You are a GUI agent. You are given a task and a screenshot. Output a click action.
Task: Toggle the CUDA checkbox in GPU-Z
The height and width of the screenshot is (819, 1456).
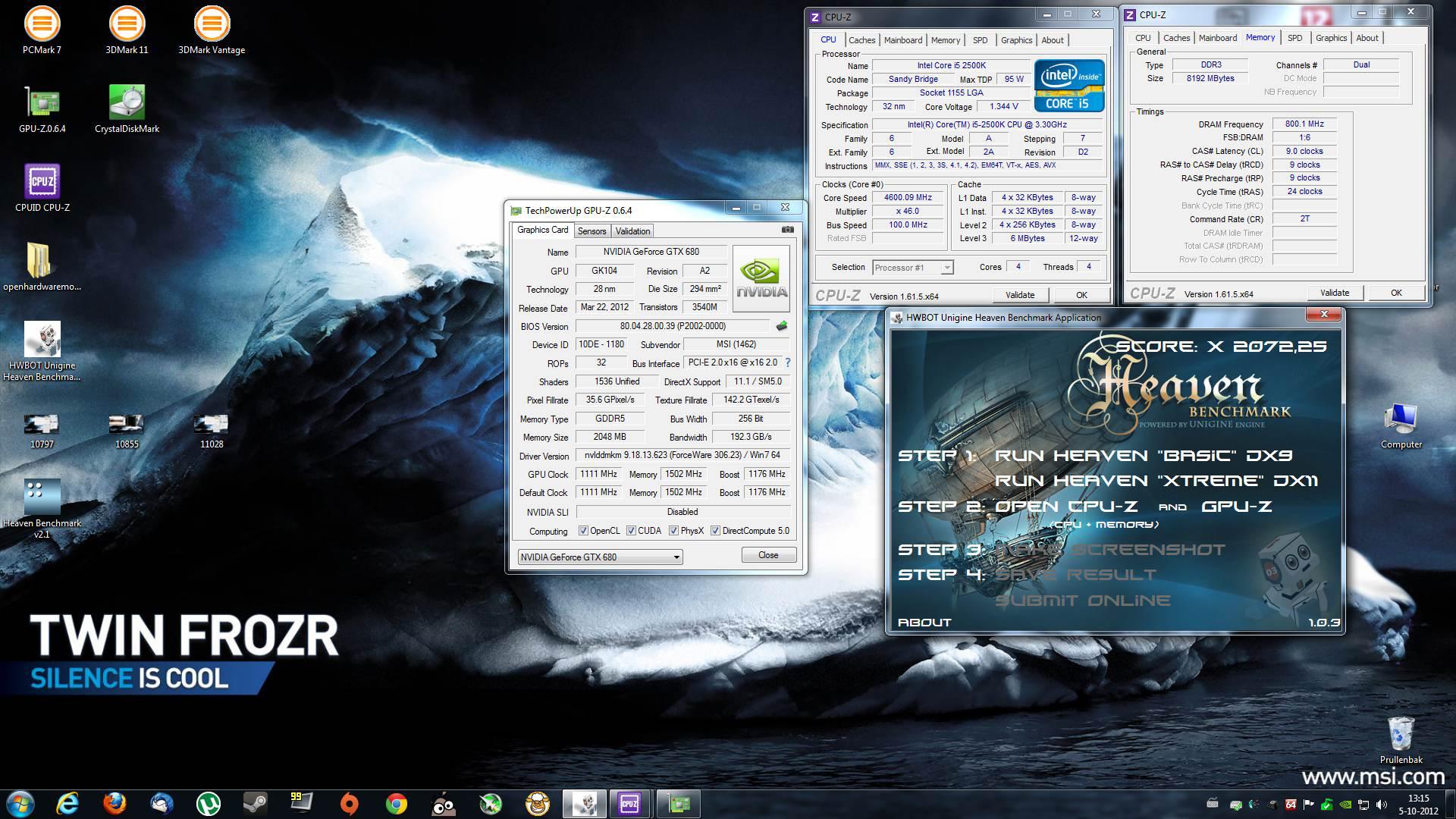[x=631, y=531]
